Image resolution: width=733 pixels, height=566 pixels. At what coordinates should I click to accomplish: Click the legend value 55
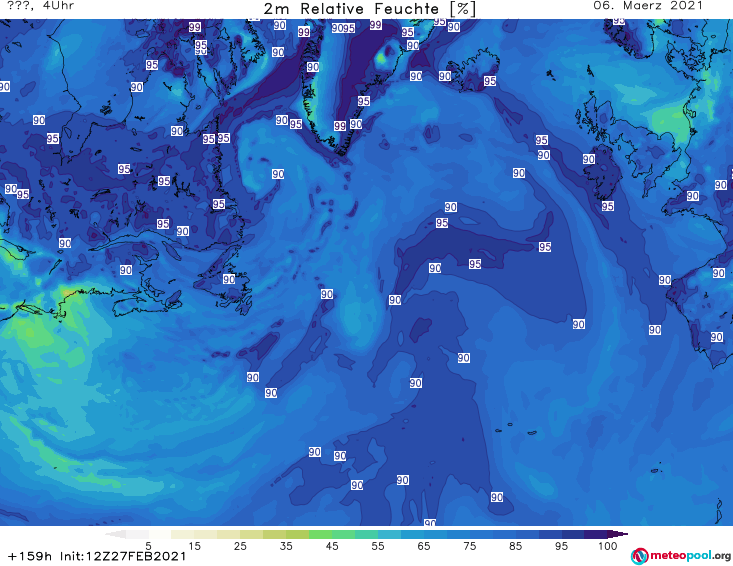click(x=378, y=546)
